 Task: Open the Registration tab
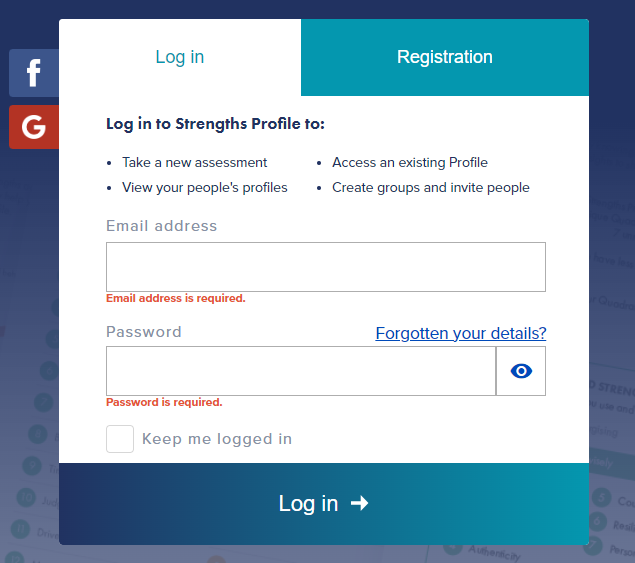[445, 57]
